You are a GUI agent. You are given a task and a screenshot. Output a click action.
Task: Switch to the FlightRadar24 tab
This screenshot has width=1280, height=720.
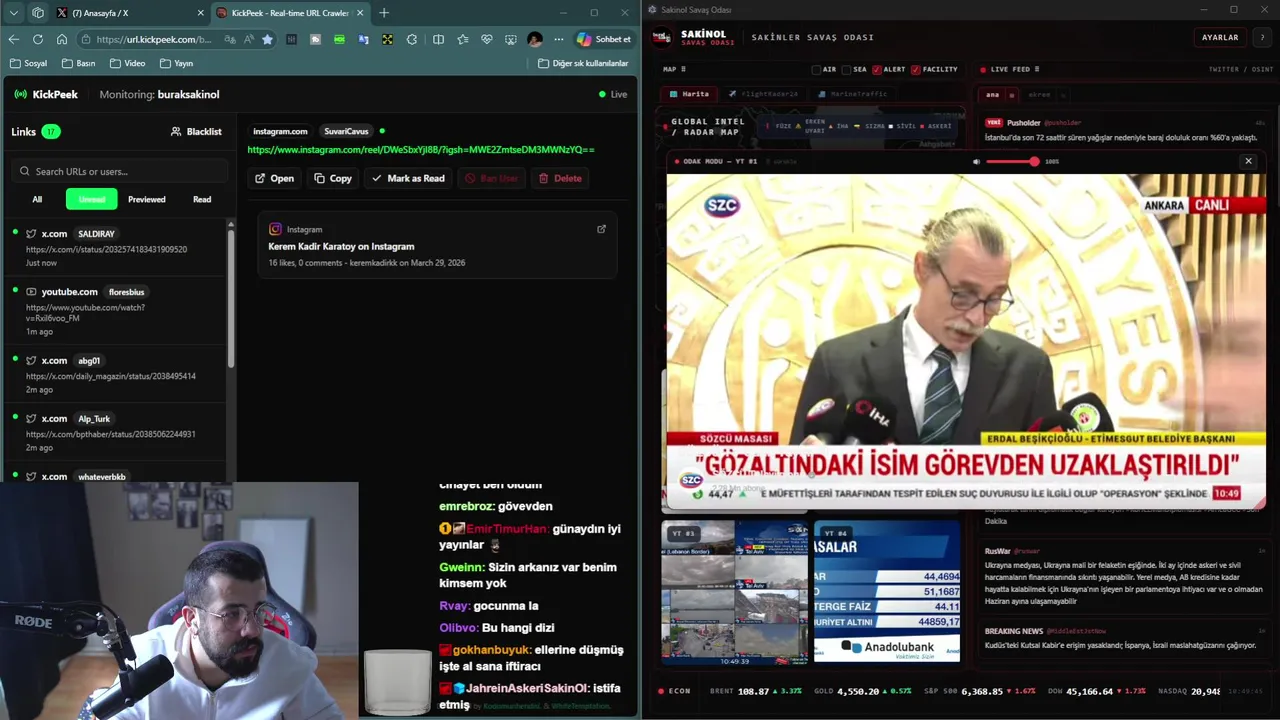point(763,94)
